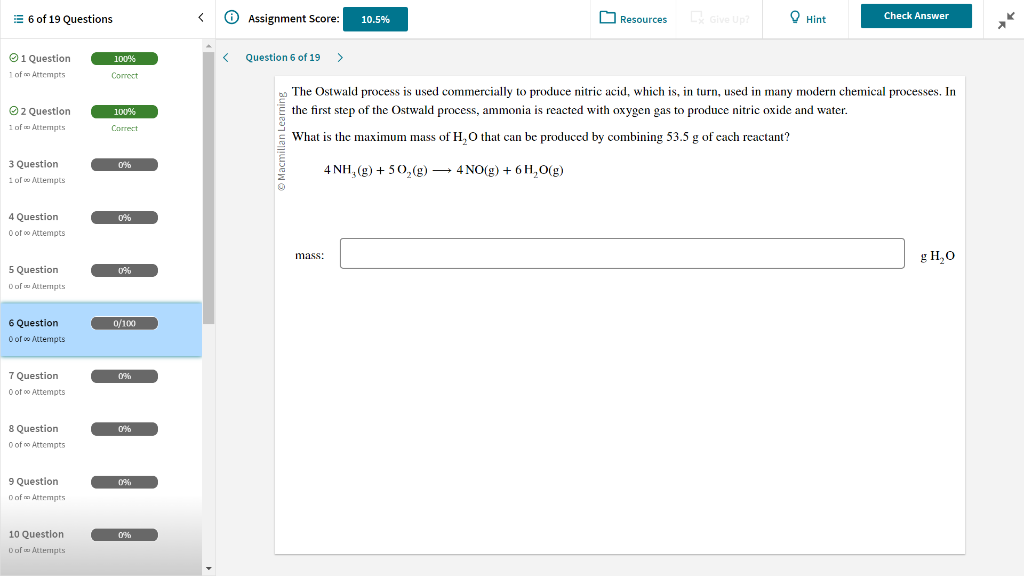Click the Ostwald reaction equation text
Viewport: 1024px width, 576px height.
pos(443,170)
